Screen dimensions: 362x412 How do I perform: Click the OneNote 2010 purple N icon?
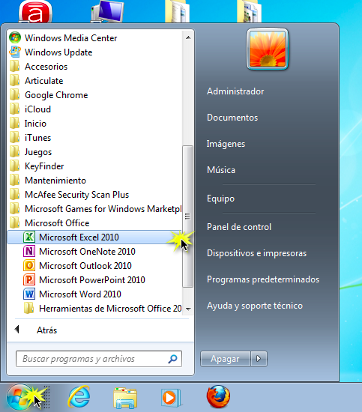tap(29, 251)
